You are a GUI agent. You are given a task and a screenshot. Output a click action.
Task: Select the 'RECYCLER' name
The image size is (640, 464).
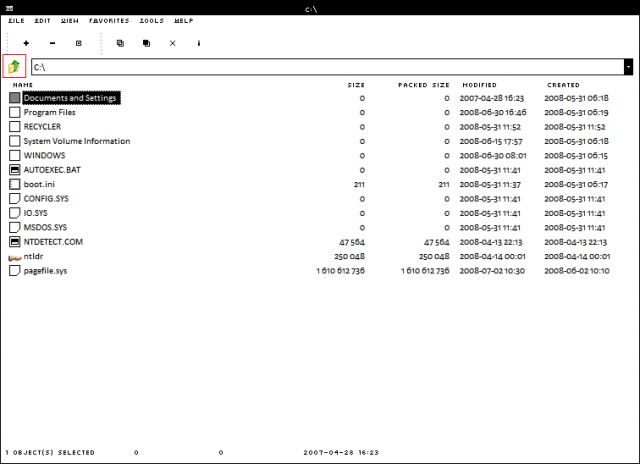tap(42, 127)
